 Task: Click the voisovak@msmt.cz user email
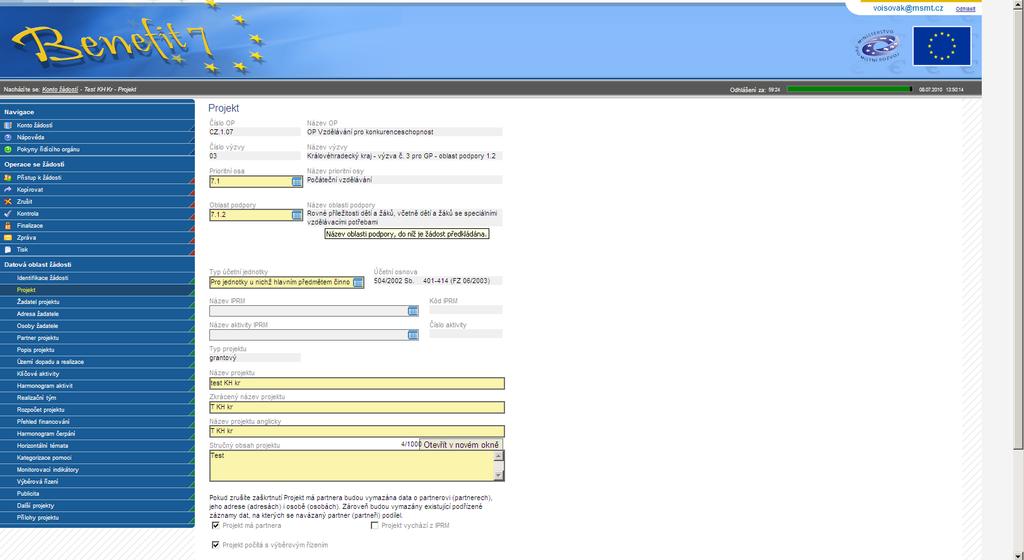[x=908, y=8]
